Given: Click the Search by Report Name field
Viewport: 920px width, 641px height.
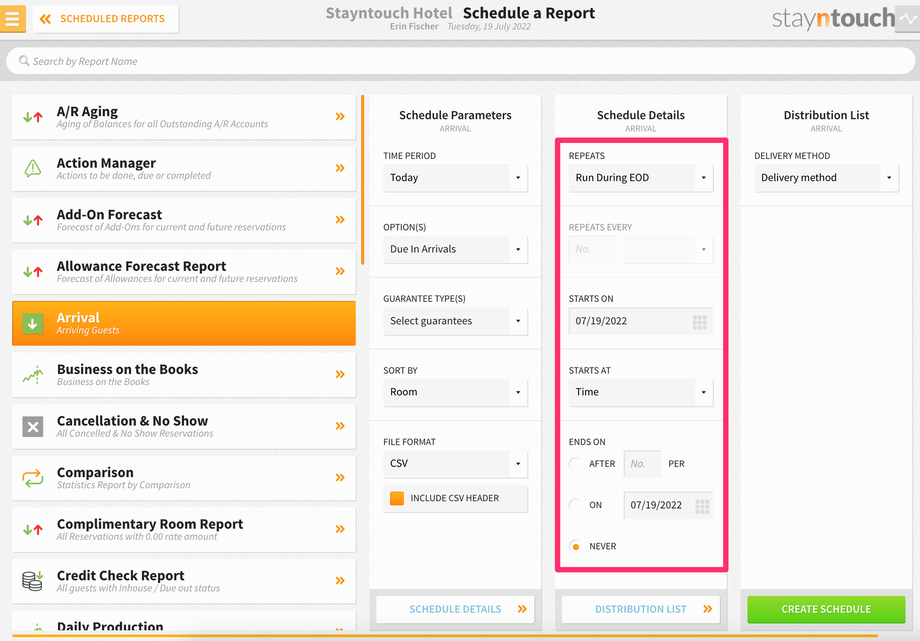Looking at the screenshot, I should (460, 61).
